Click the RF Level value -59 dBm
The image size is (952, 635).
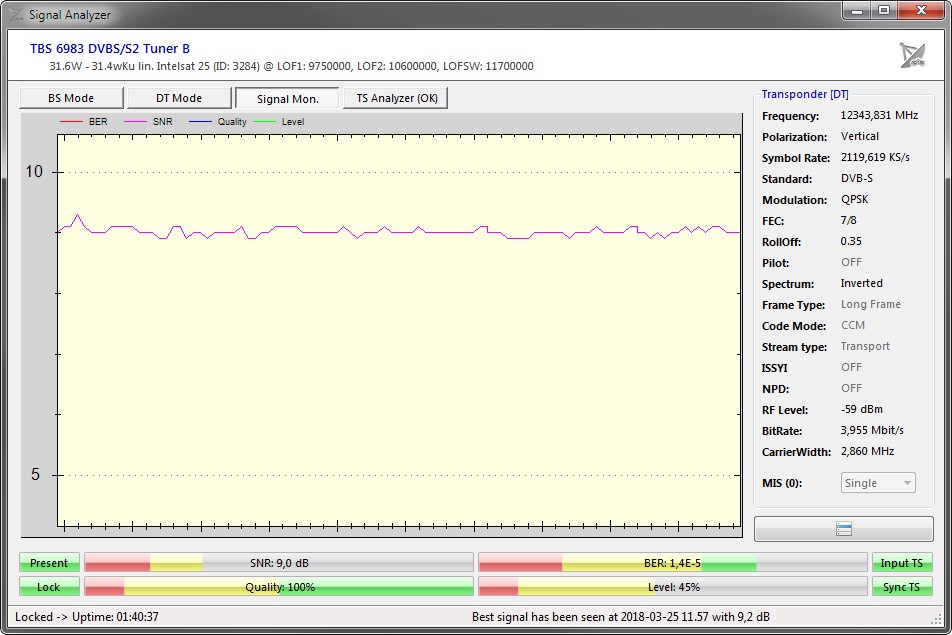(862, 409)
